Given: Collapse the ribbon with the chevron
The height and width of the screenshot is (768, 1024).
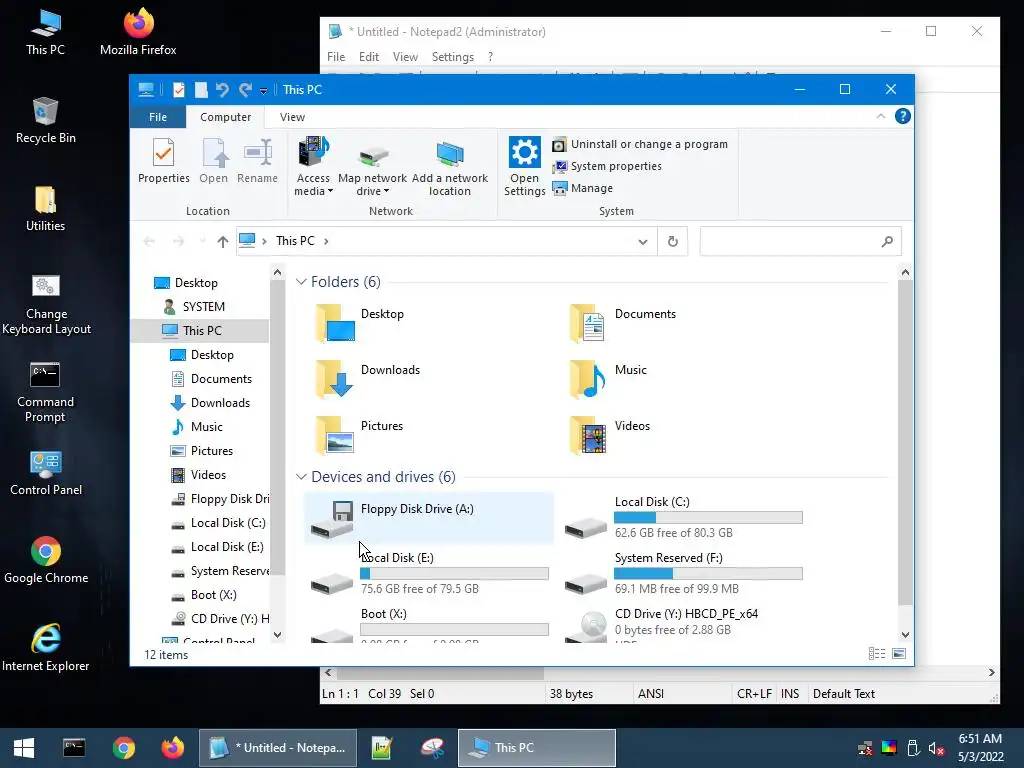Looking at the screenshot, I should coord(881,116).
